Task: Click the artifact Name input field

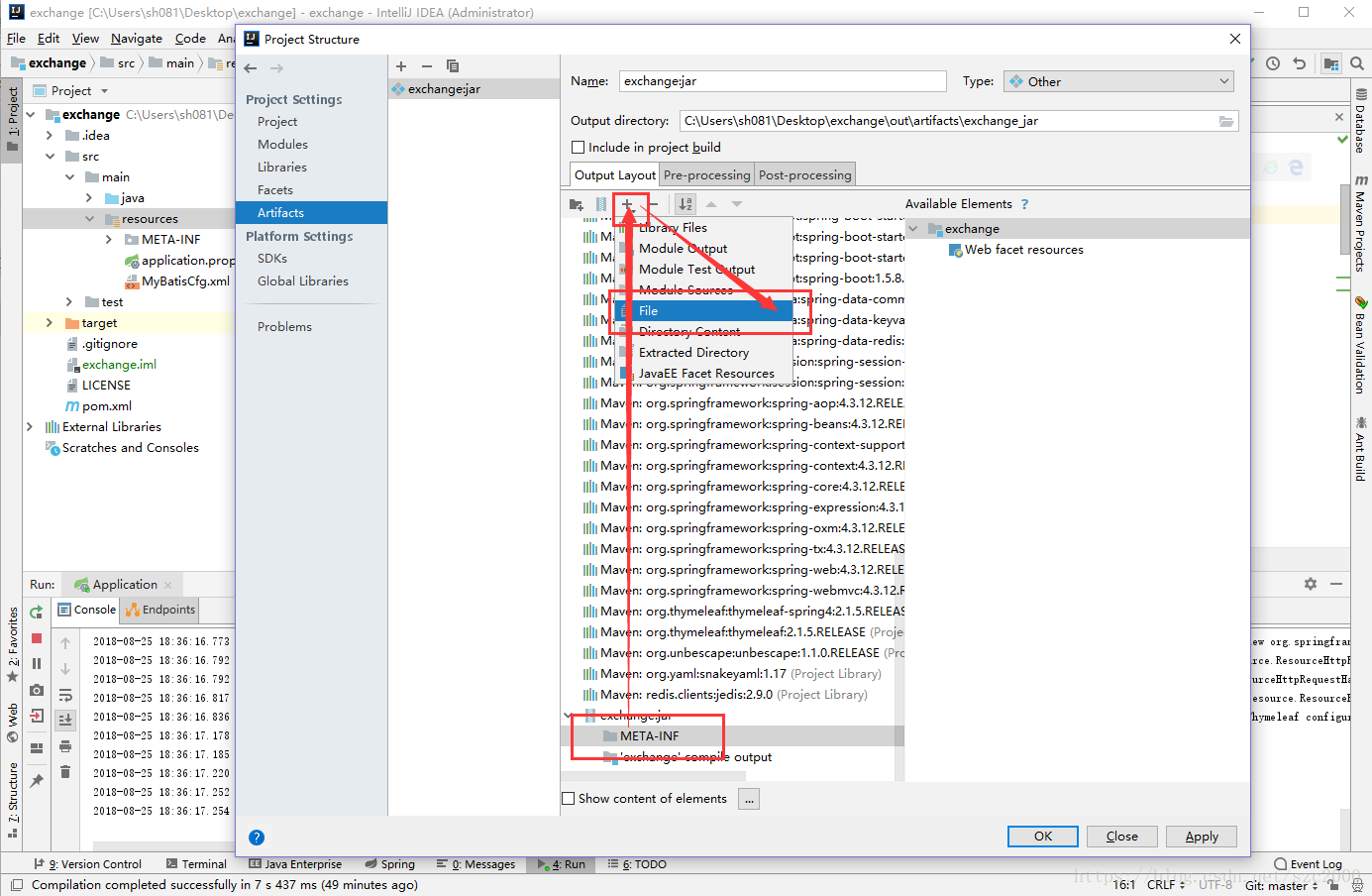Action: 783,81
